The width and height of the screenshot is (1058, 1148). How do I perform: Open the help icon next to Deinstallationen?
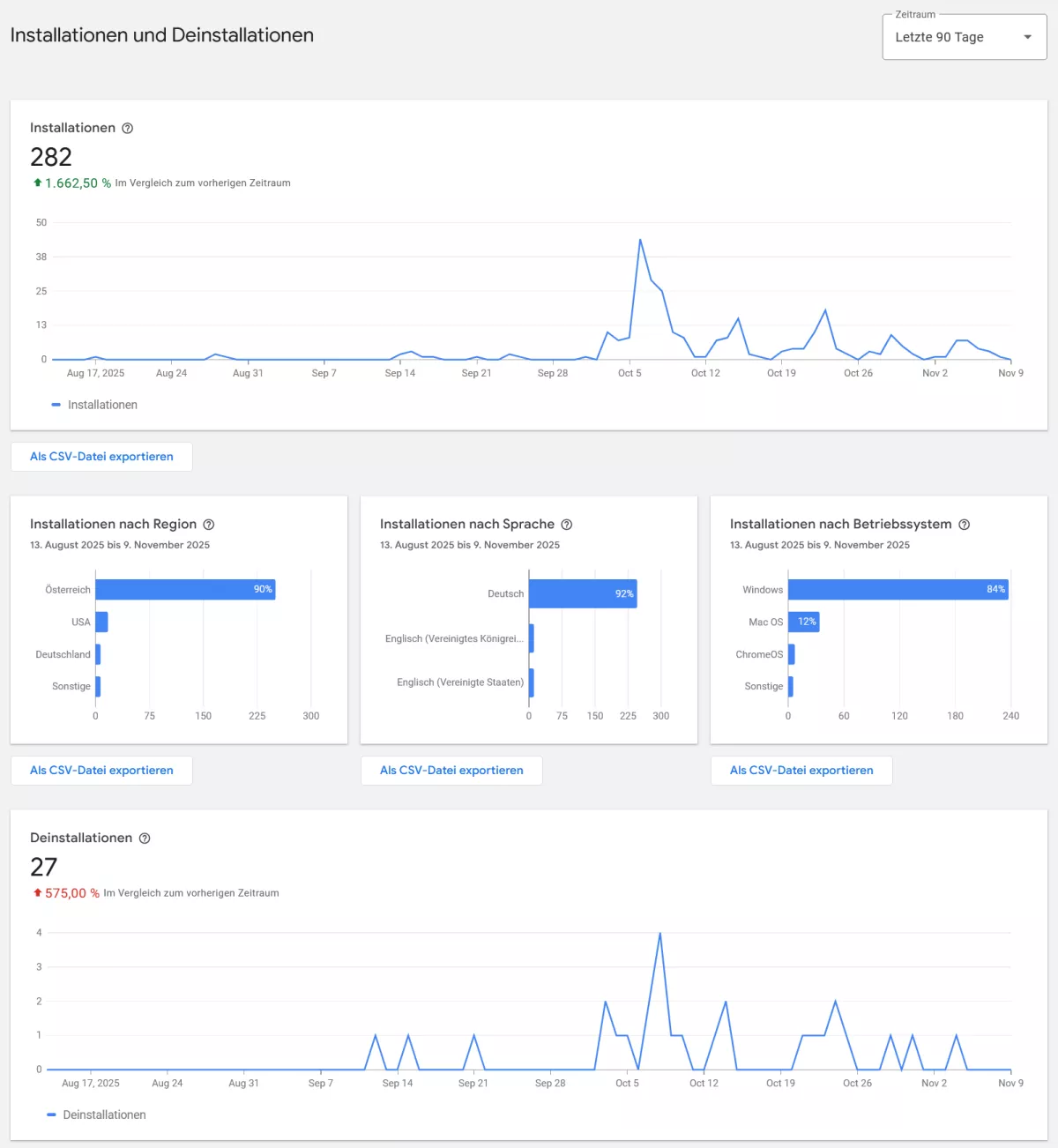coord(145,838)
